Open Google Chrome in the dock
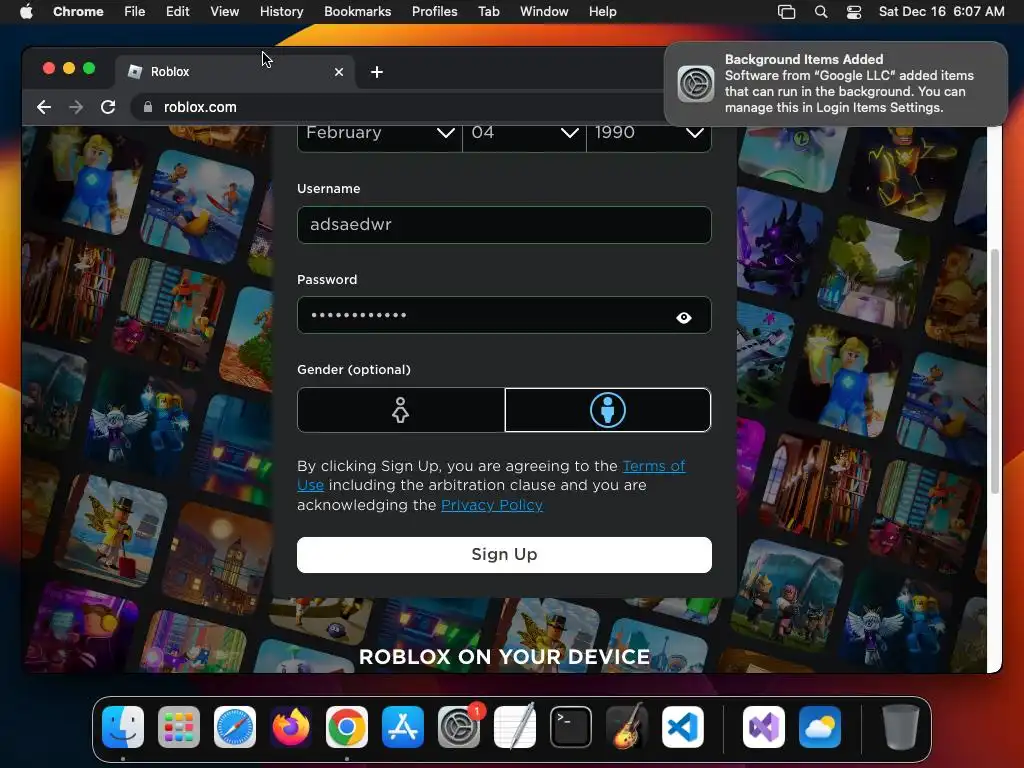 click(347, 727)
